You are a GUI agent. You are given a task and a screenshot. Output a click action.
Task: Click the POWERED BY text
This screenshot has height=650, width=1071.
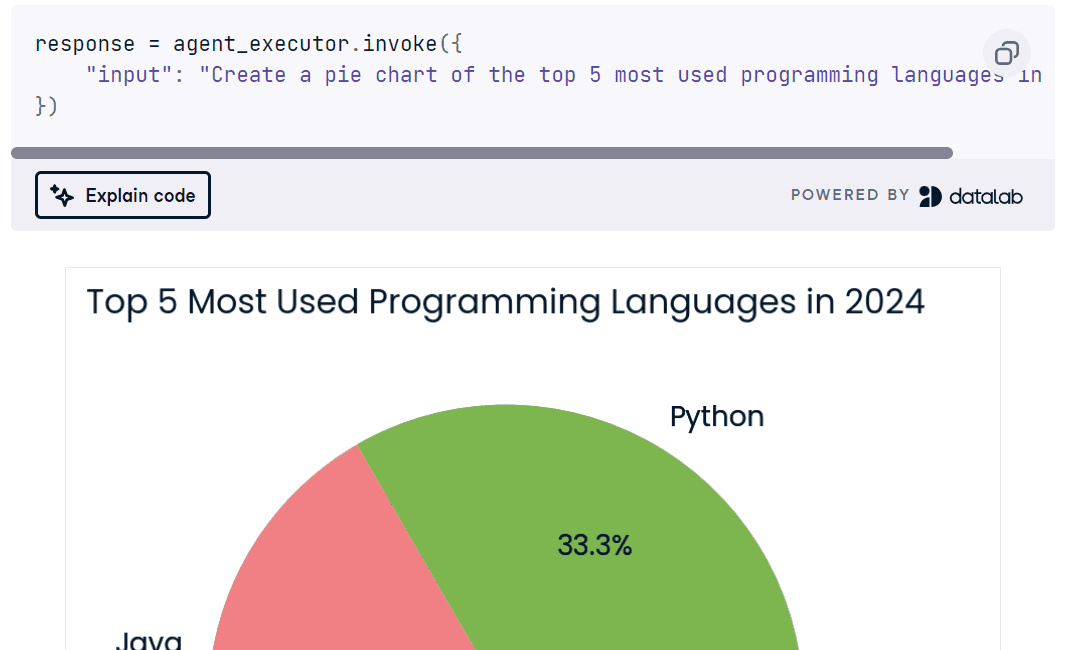[x=850, y=195]
